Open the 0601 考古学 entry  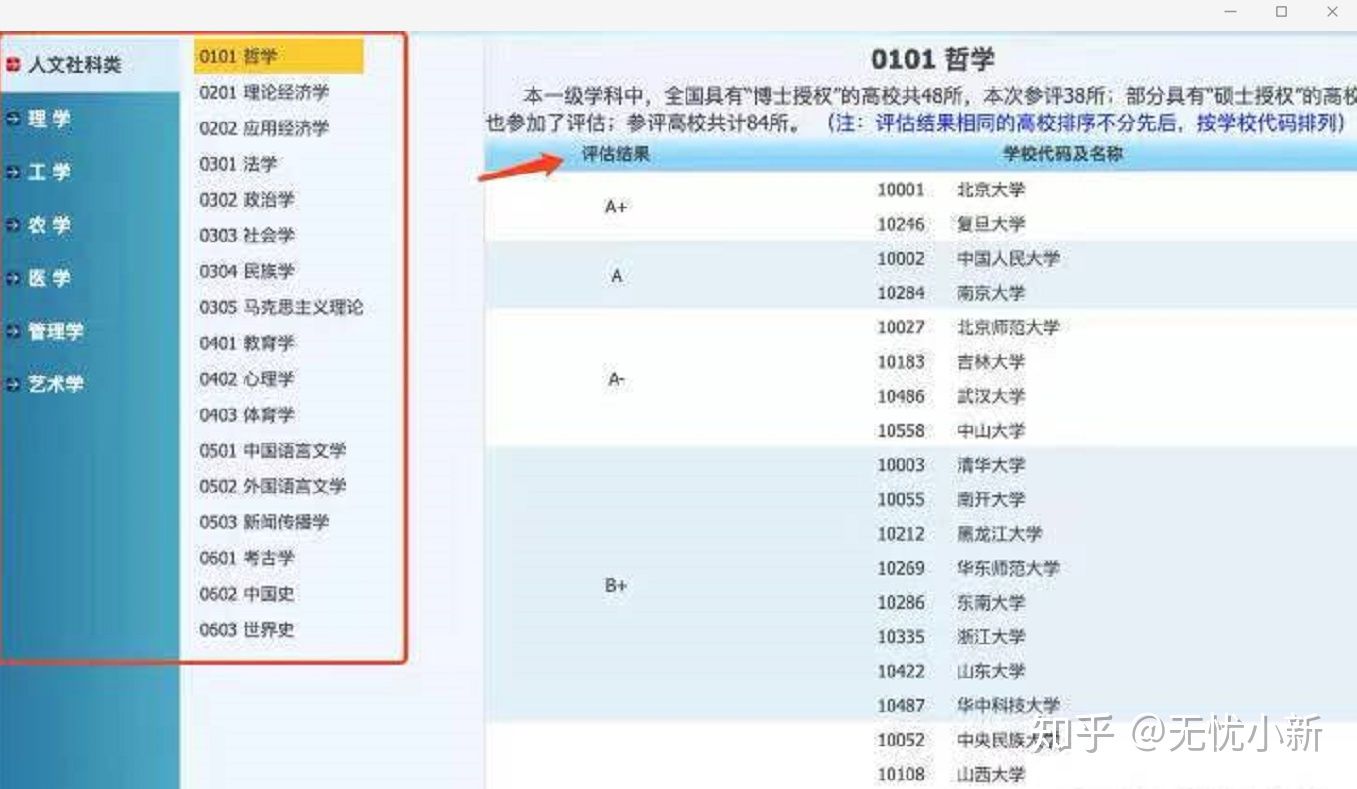coord(245,558)
